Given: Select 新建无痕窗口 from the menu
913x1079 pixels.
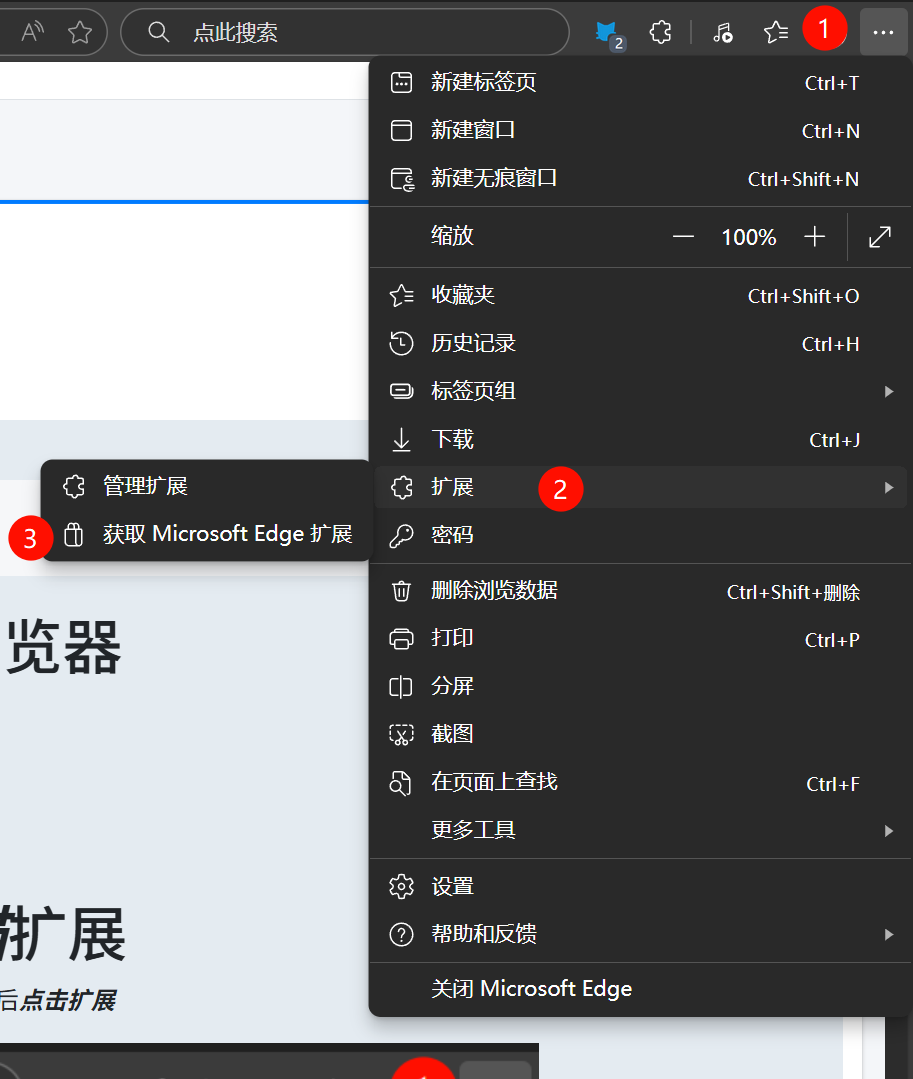Looking at the screenshot, I should coord(494,179).
